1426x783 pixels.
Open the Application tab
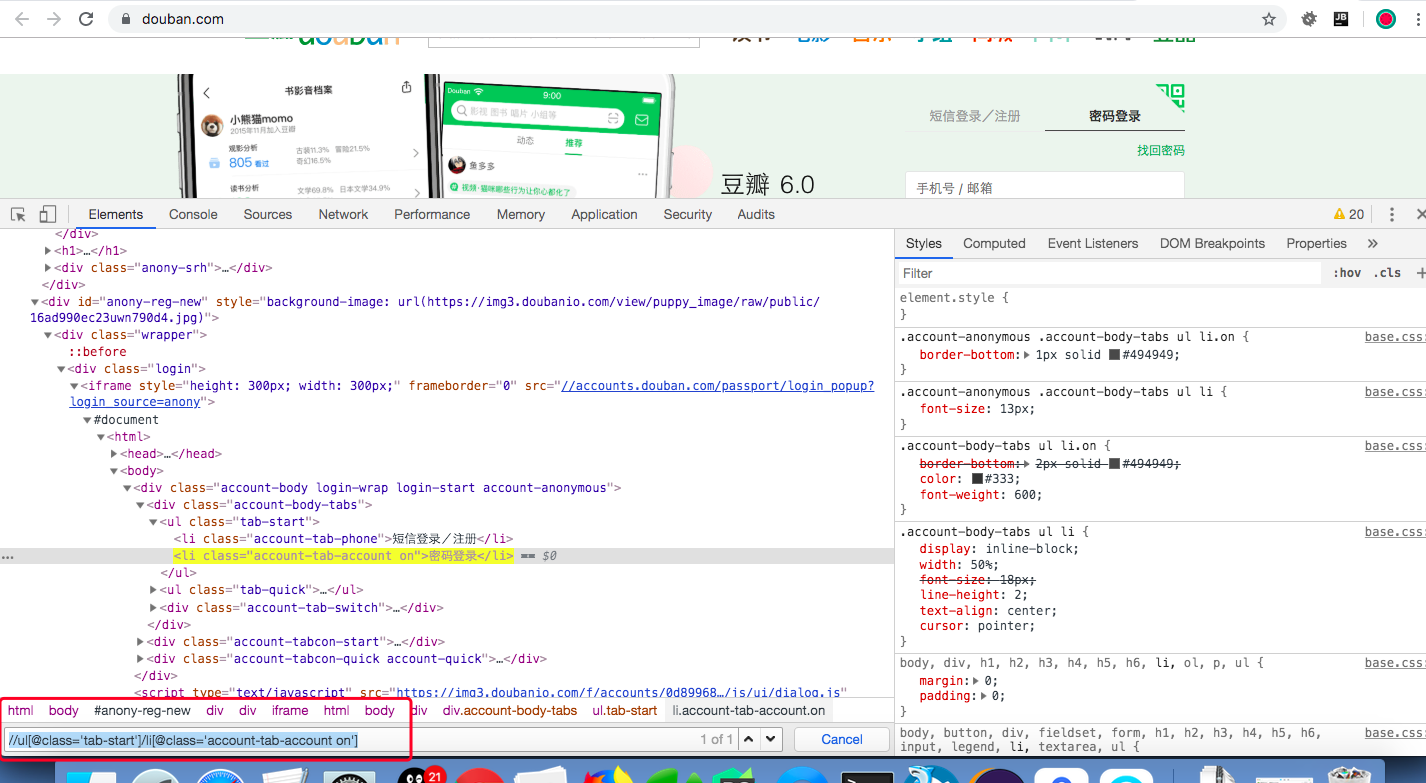click(604, 214)
